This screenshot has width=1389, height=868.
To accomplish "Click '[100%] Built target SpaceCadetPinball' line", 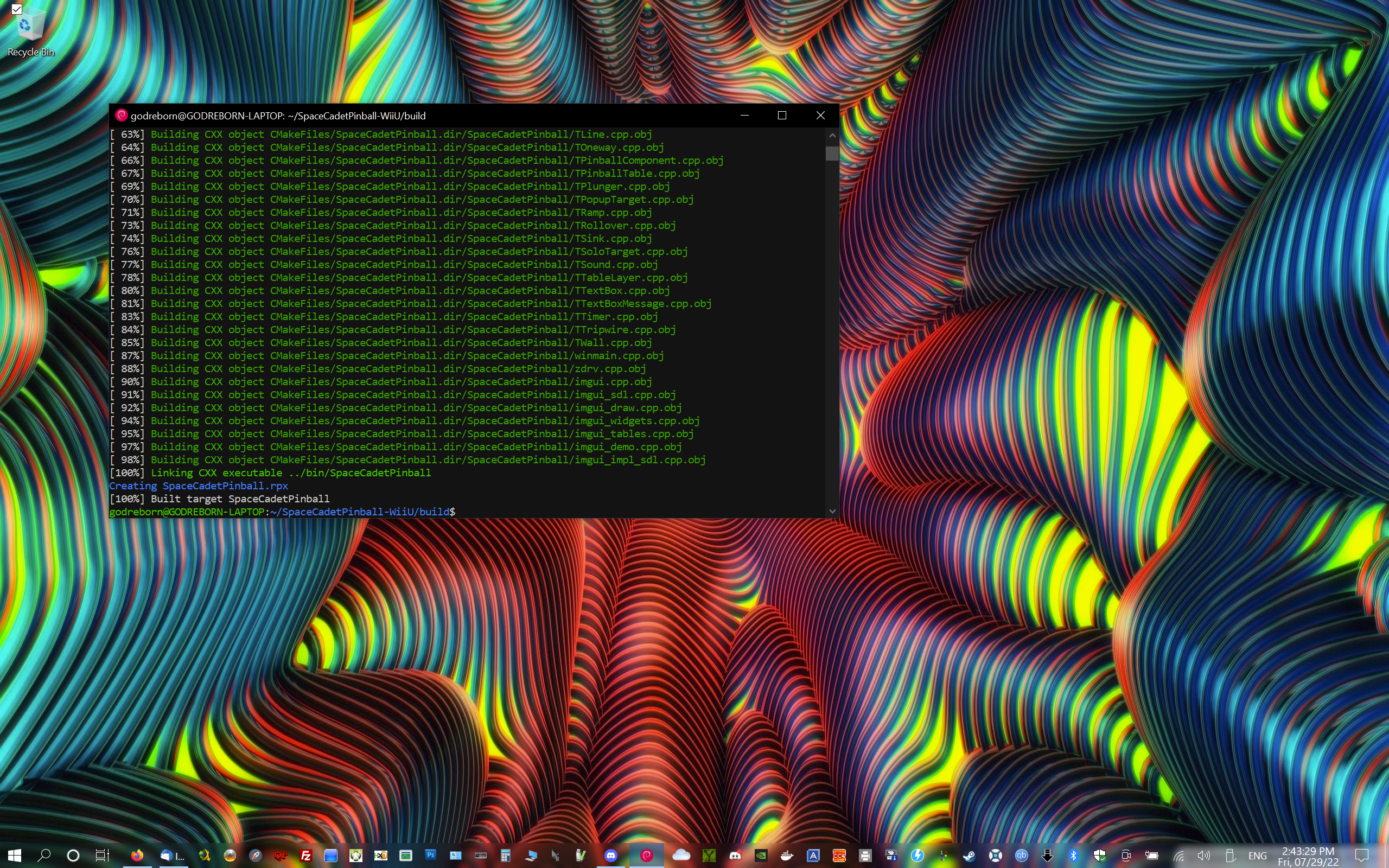I will click(219, 499).
